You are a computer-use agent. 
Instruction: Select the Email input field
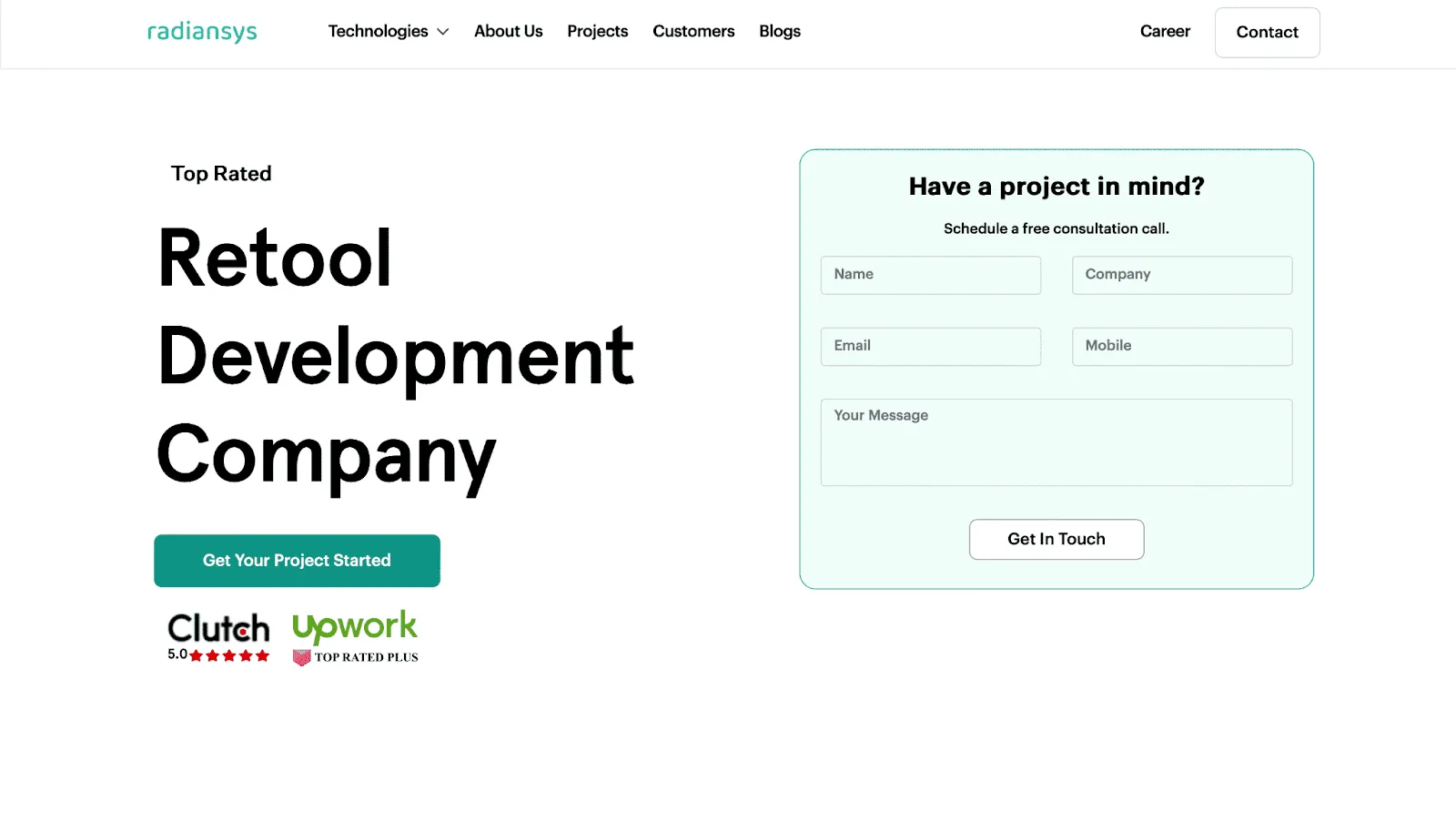(x=931, y=347)
